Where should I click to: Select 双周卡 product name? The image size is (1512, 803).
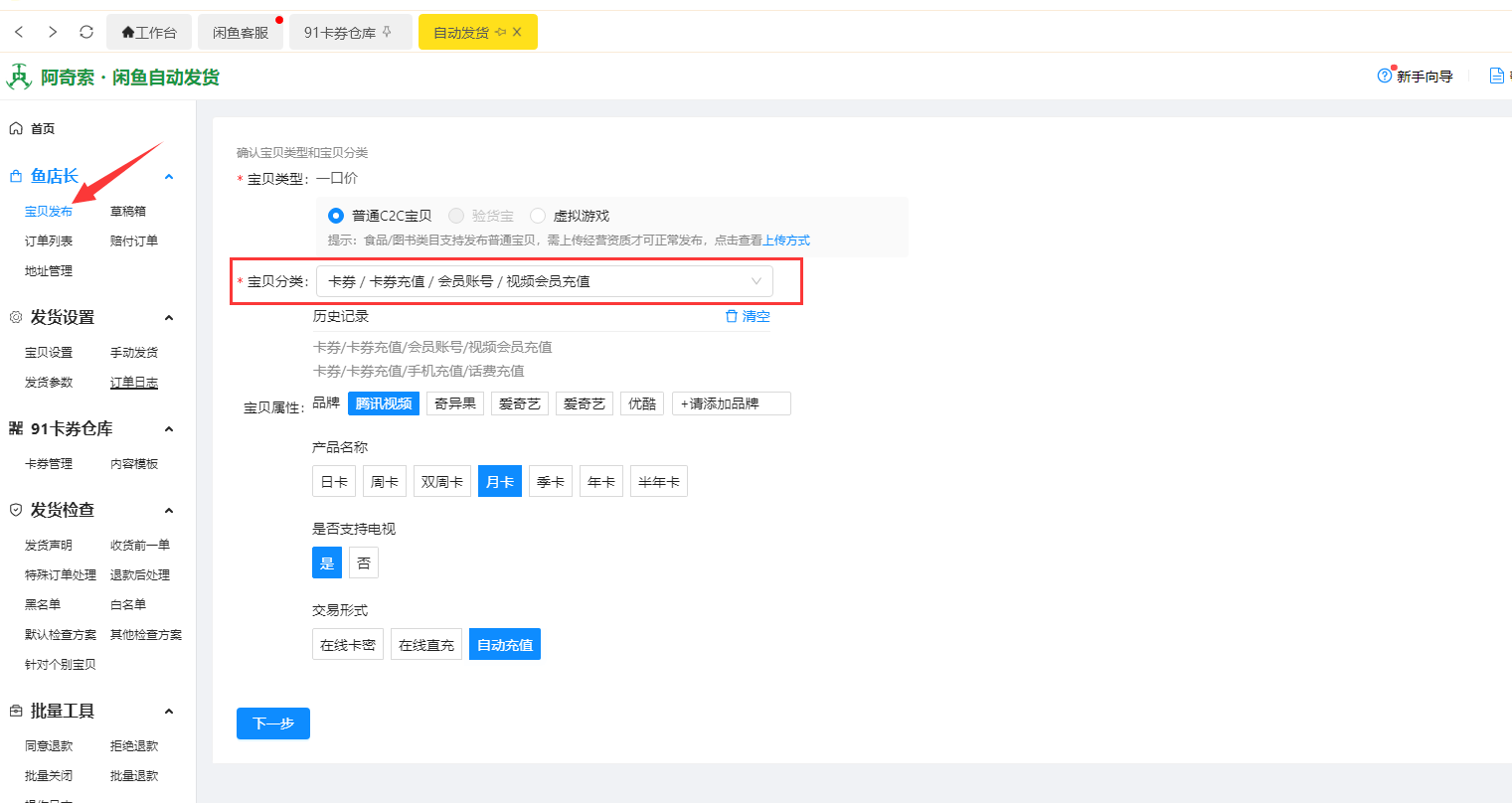coord(442,481)
